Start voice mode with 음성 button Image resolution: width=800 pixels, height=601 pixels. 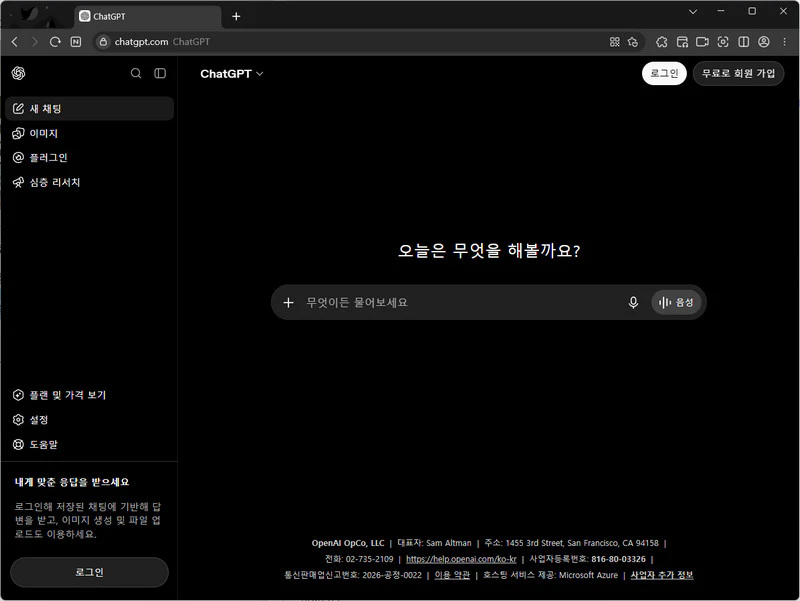[x=676, y=303]
